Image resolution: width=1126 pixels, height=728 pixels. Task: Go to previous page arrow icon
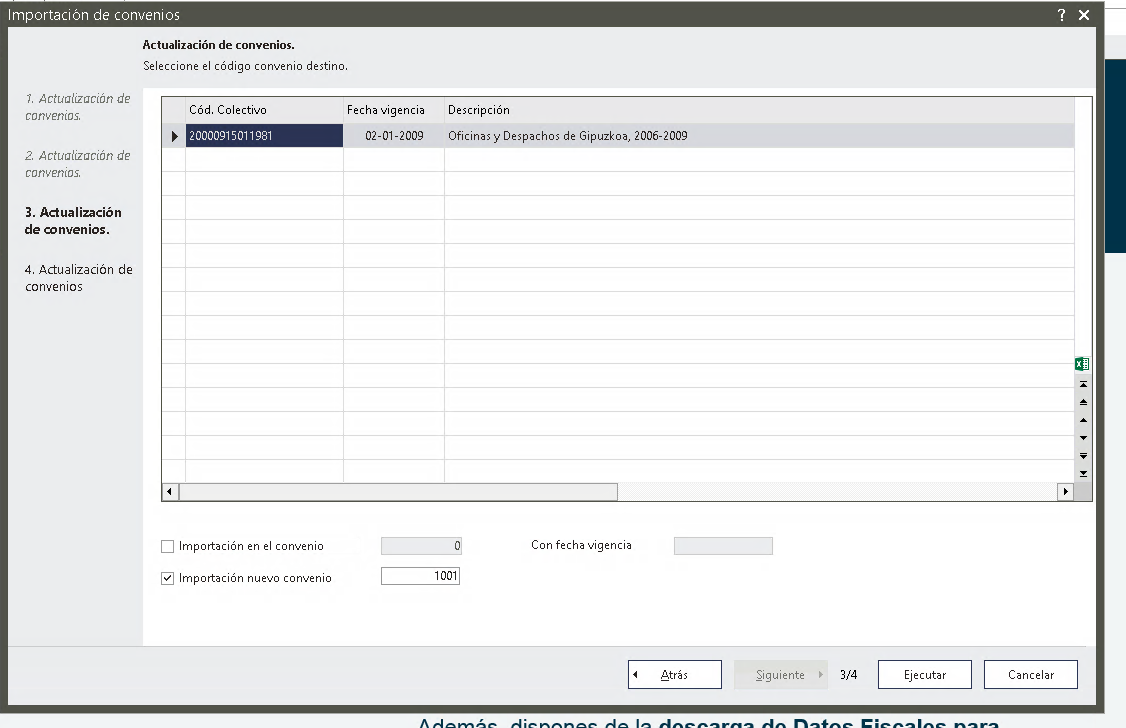click(x=1083, y=402)
